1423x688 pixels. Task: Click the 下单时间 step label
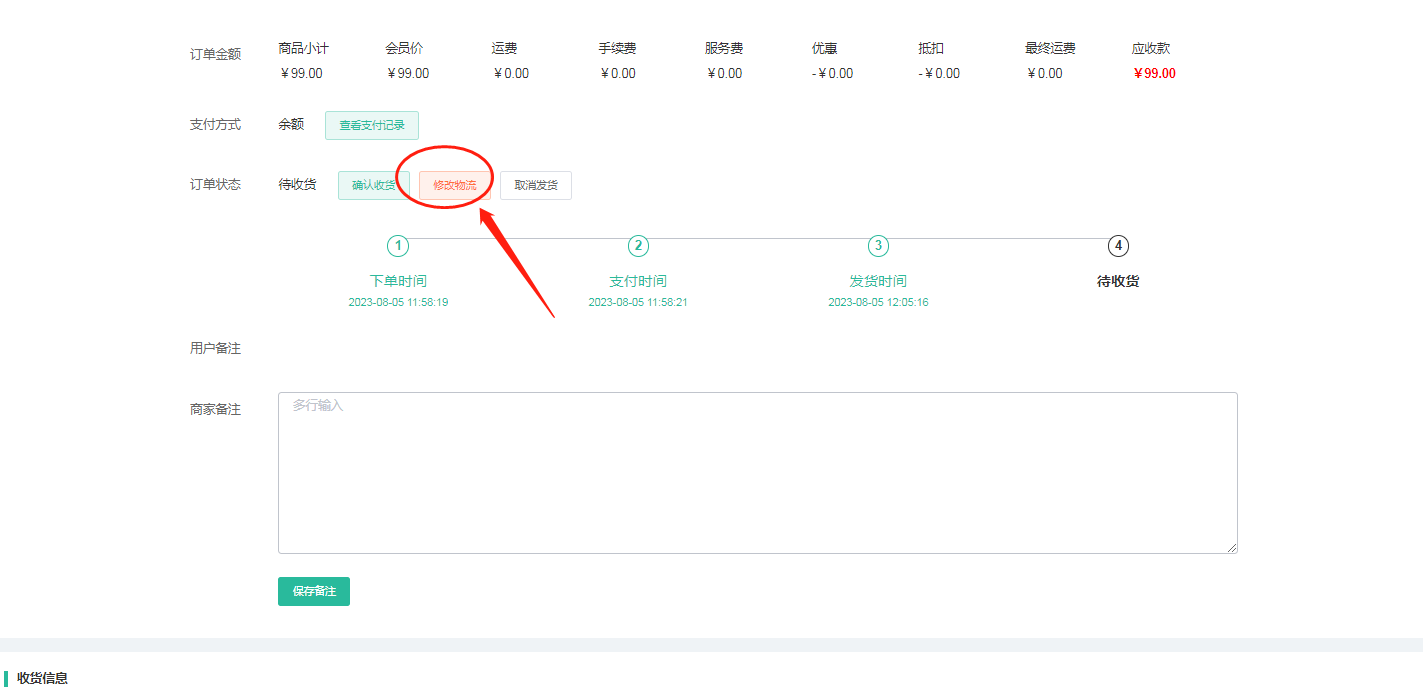click(398, 281)
